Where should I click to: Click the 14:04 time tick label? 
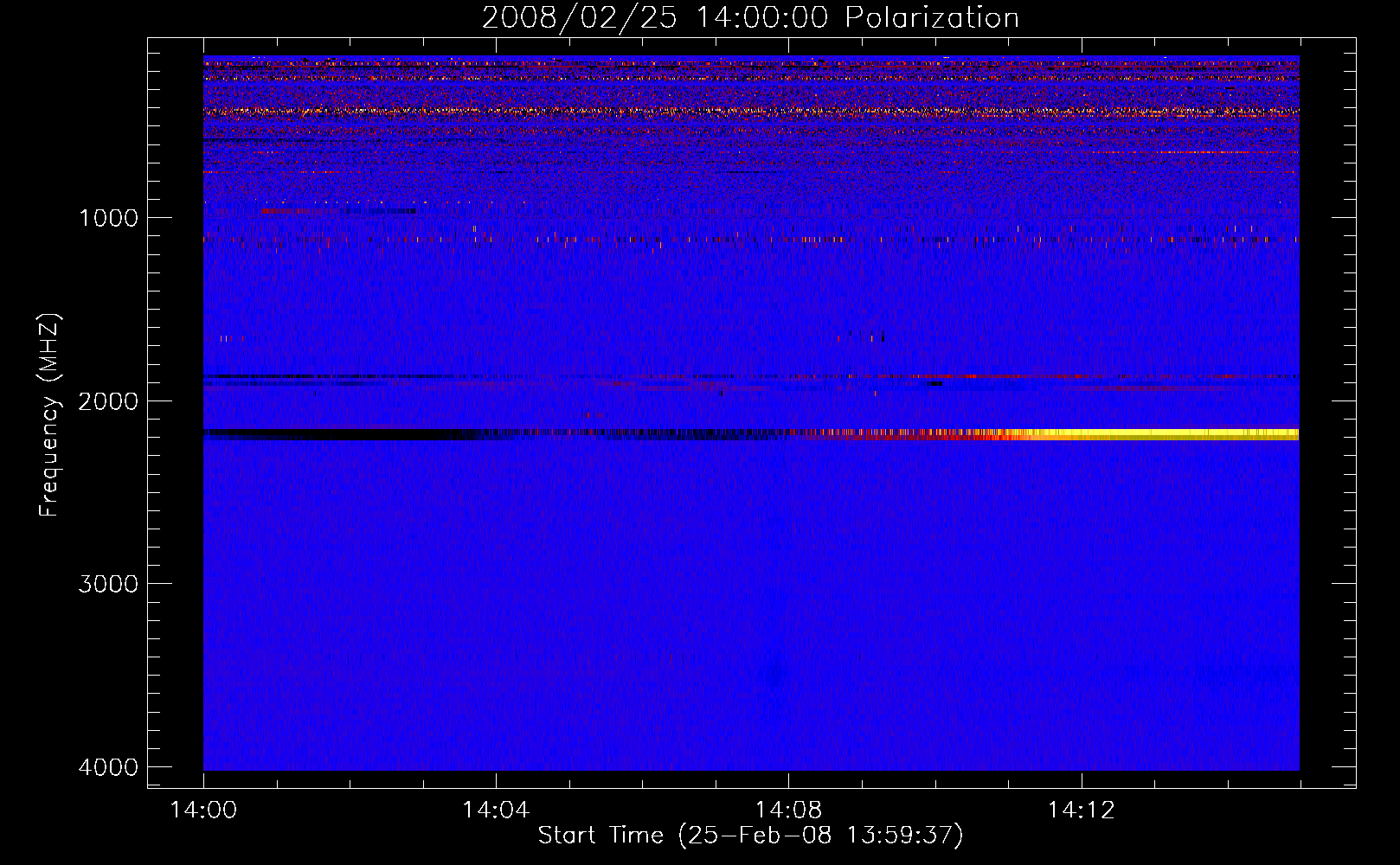(496, 811)
